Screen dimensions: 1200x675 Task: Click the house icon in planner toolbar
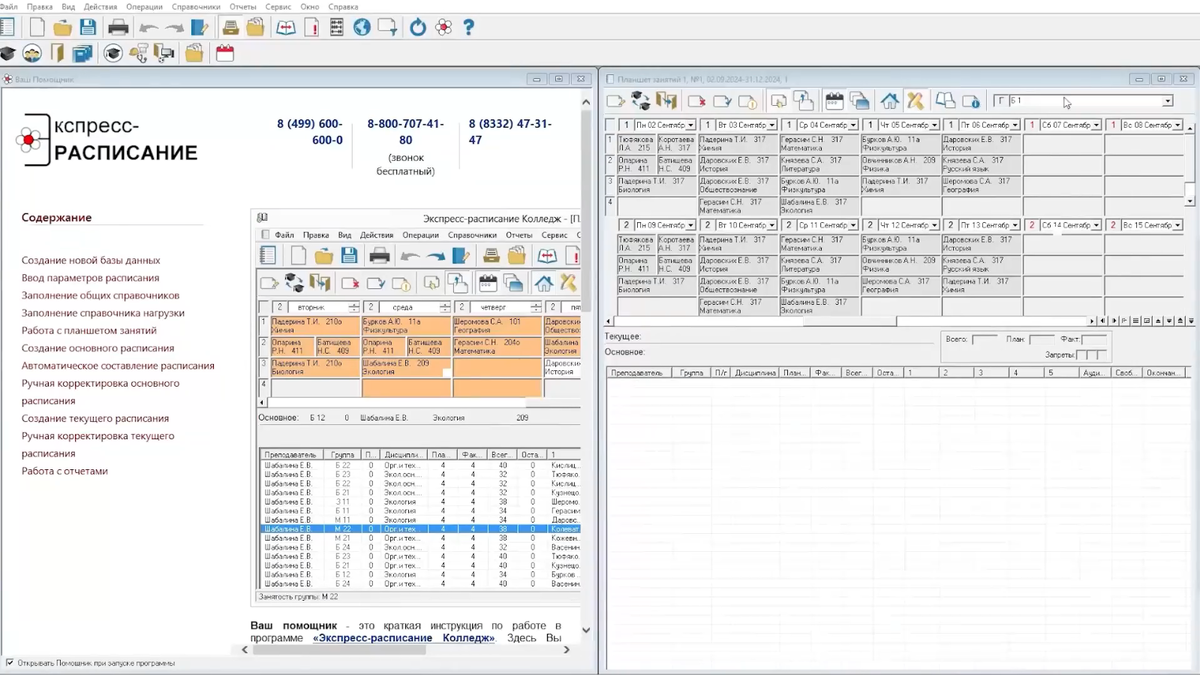[x=889, y=101]
